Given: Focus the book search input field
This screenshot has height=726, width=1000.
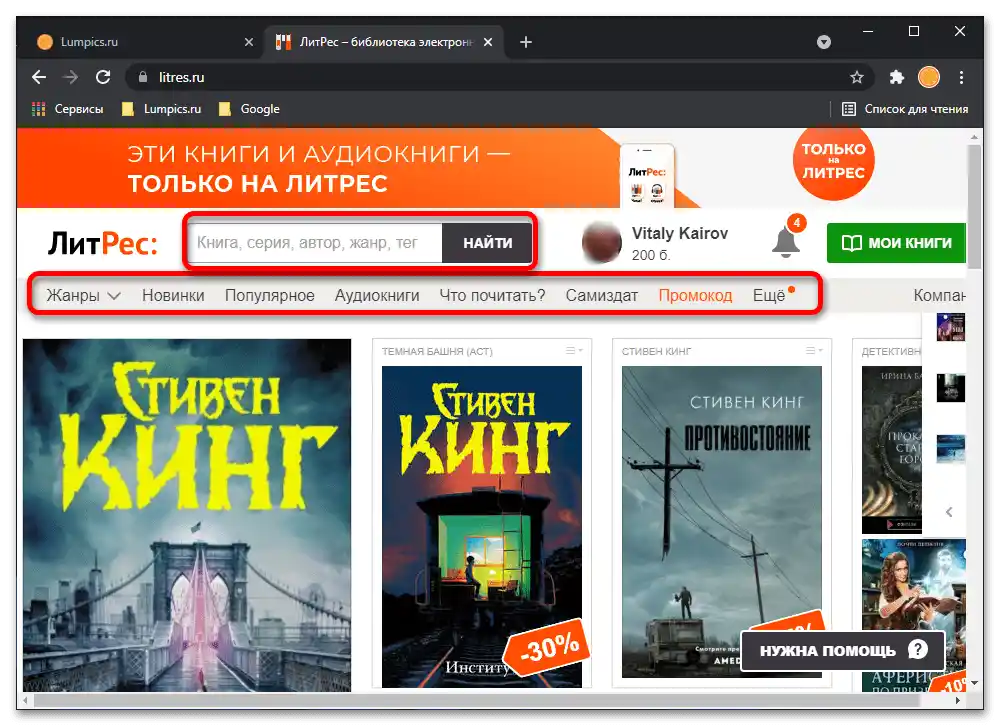Looking at the screenshot, I should click(315, 243).
